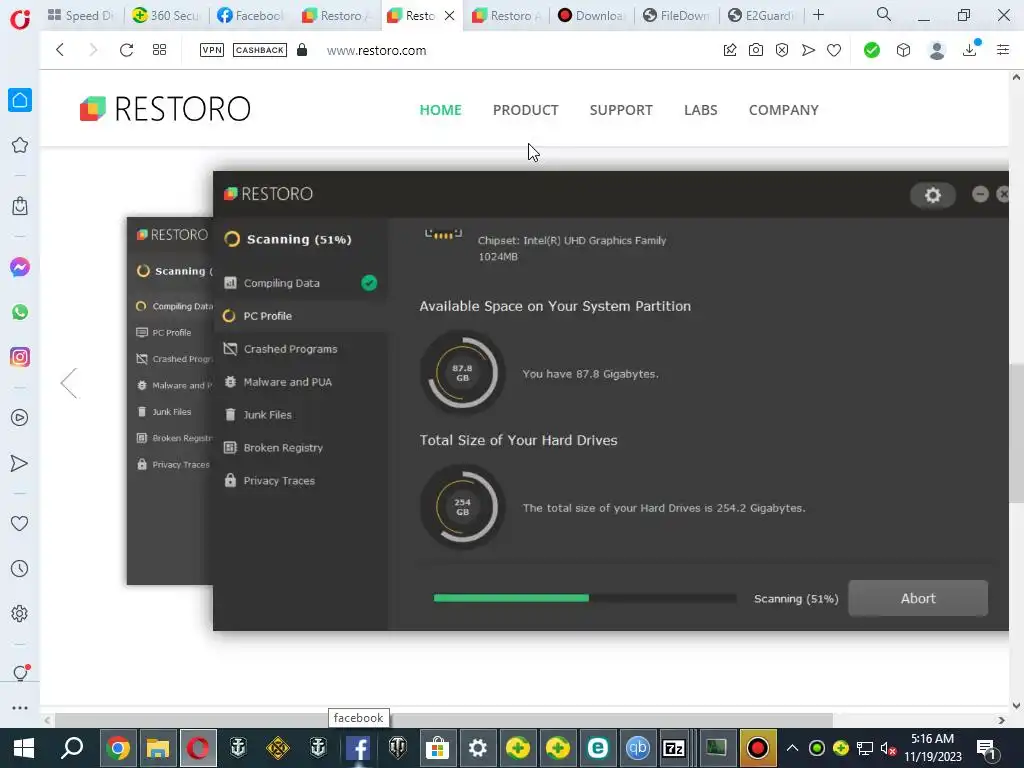The height and width of the screenshot is (768, 1024).
Task: Add page to bookmarks heart icon
Action: (x=834, y=50)
